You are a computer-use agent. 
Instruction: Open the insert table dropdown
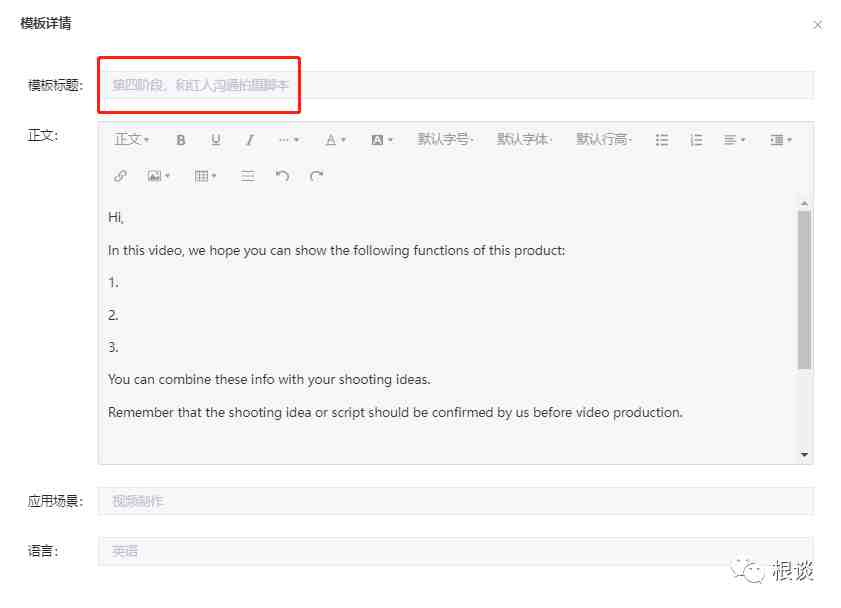(x=205, y=176)
